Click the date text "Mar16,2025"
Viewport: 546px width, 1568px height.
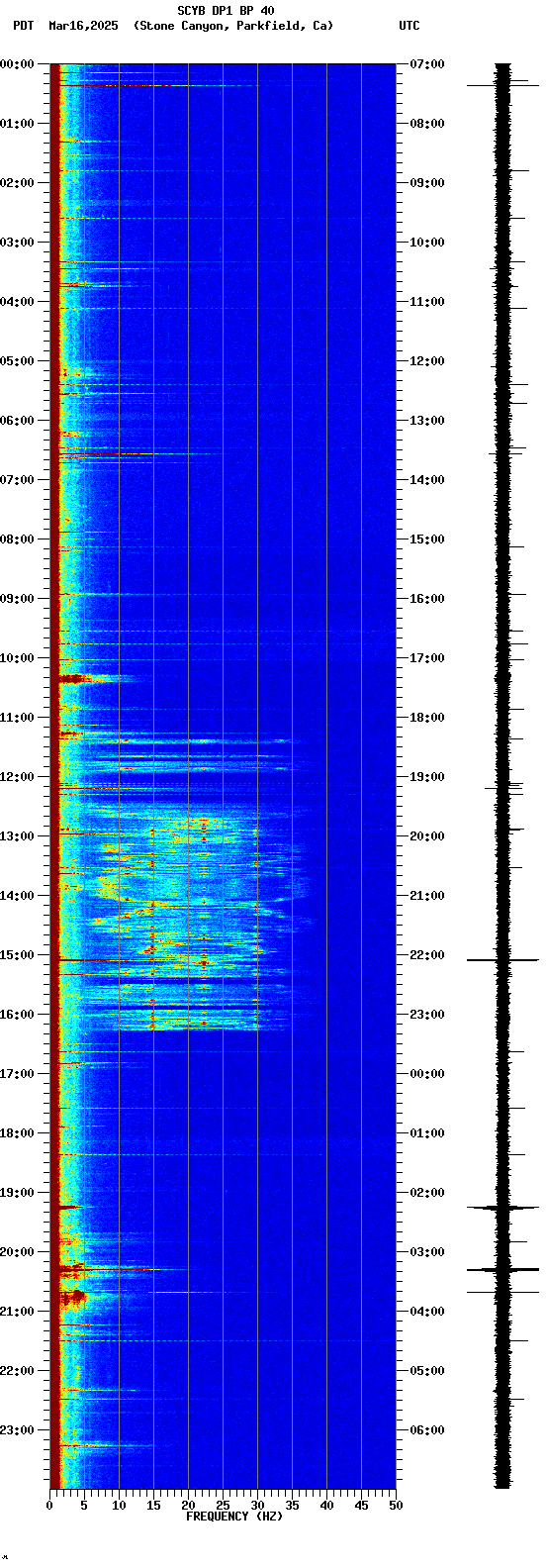83,26
